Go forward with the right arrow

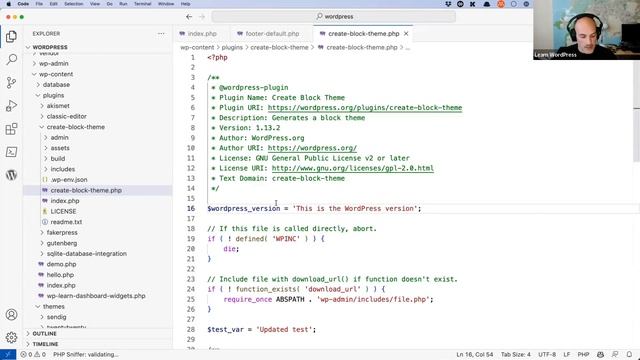[202, 17]
